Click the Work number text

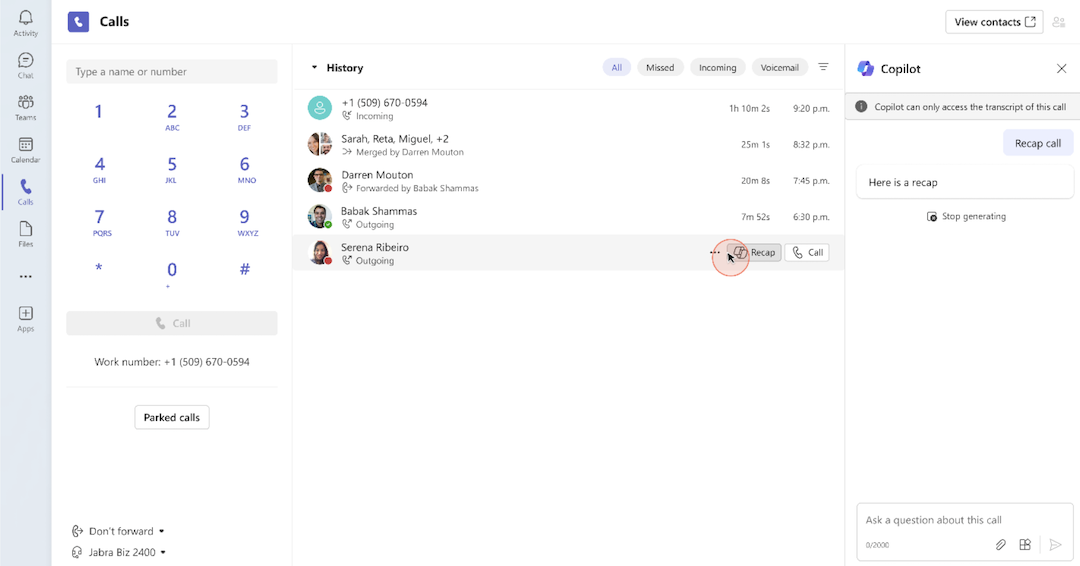[172, 361]
